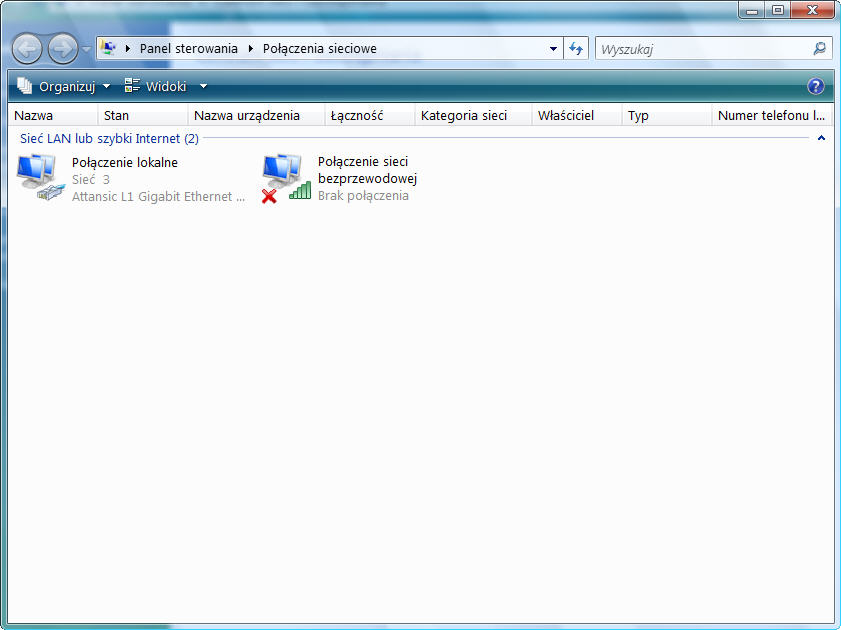Open Help via blue question mark icon
The height and width of the screenshot is (630, 841).
(x=816, y=87)
